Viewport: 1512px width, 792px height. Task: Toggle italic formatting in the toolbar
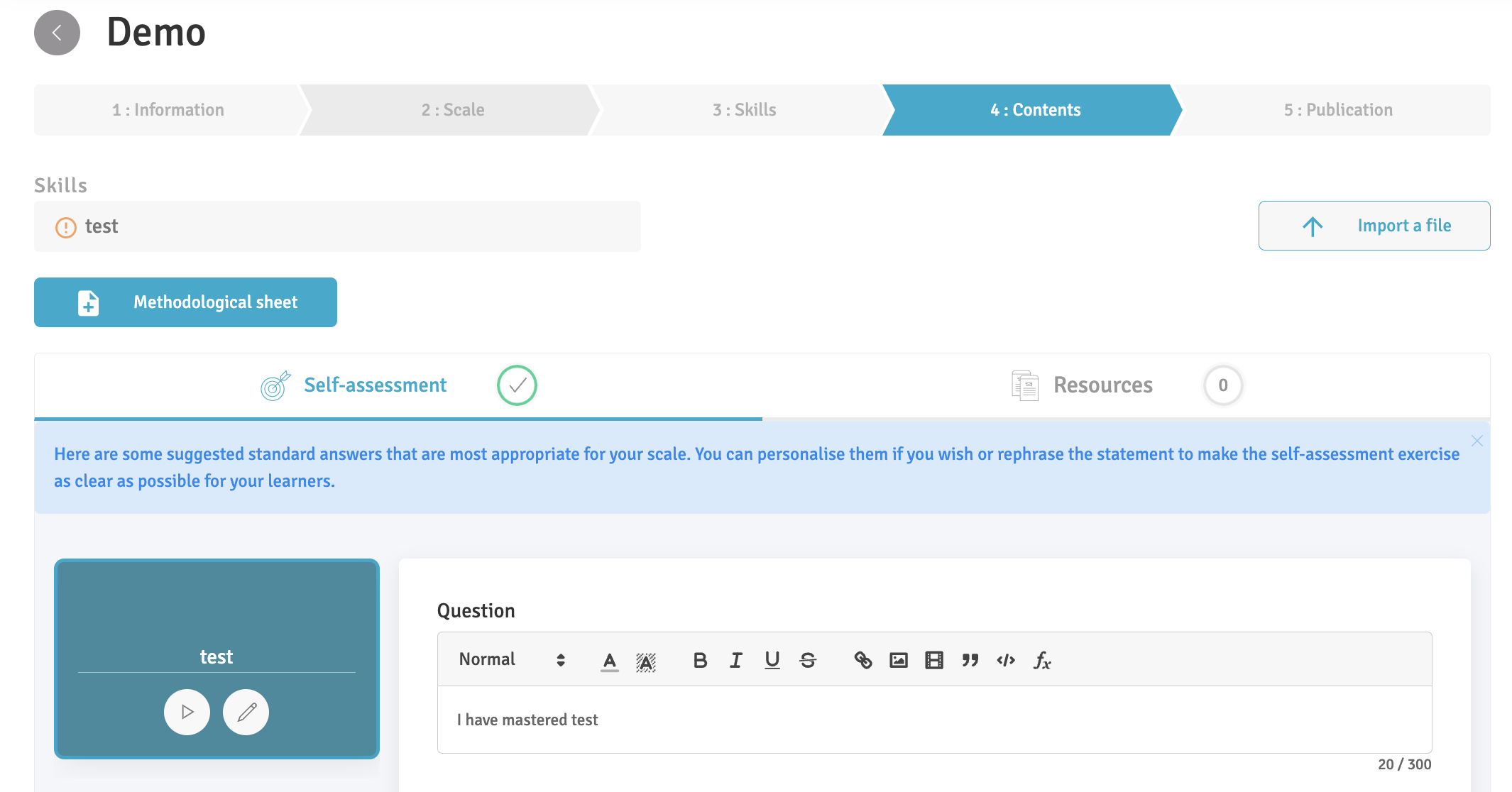(x=736, y=660)
